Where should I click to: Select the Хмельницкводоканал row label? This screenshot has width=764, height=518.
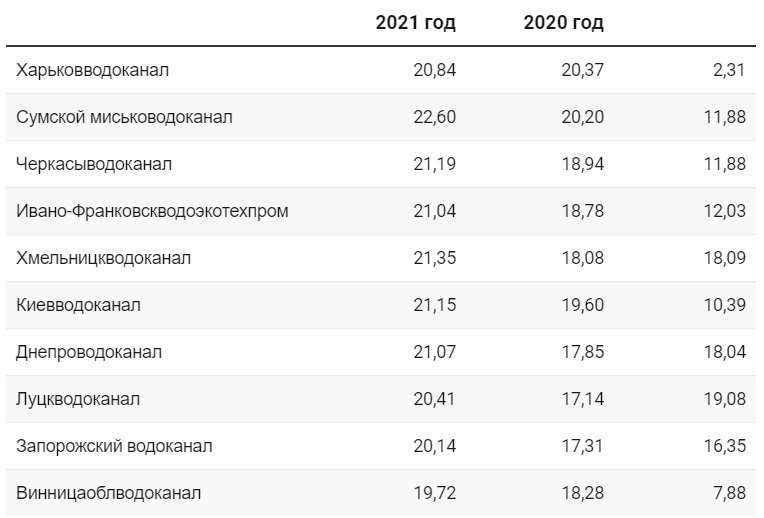pyautogui.click(x=103, y=258)
